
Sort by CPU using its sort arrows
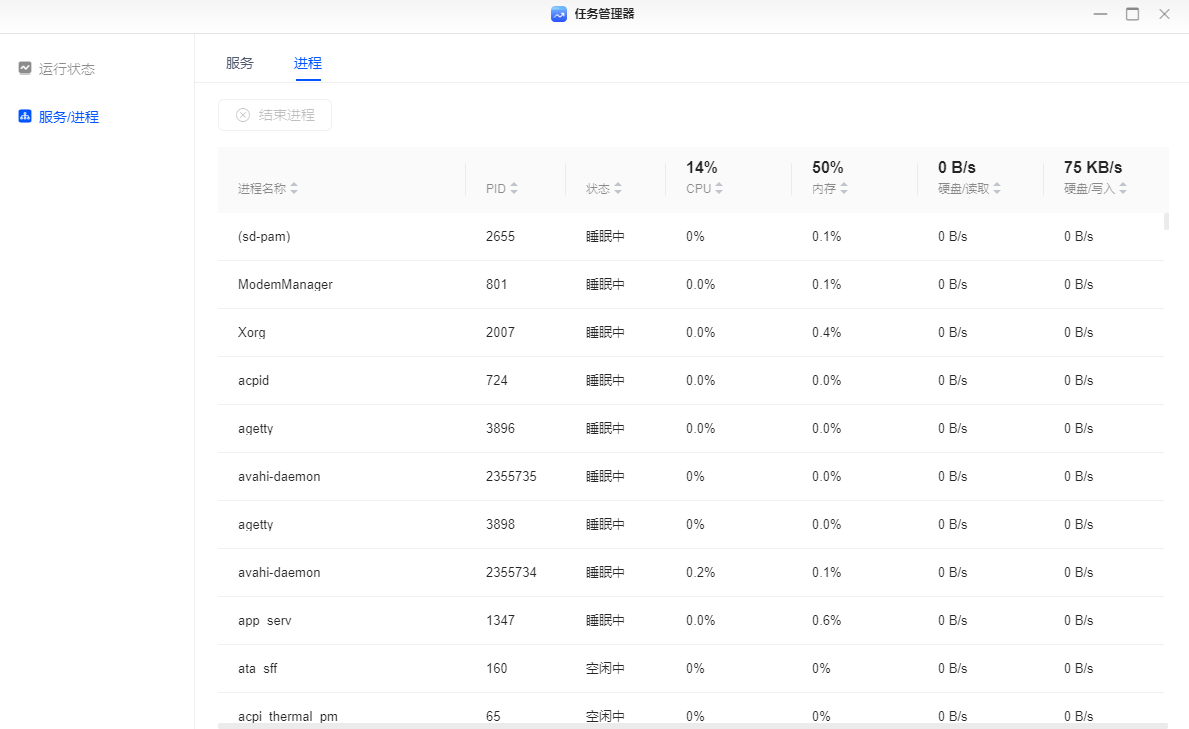(x=719, y=188)
